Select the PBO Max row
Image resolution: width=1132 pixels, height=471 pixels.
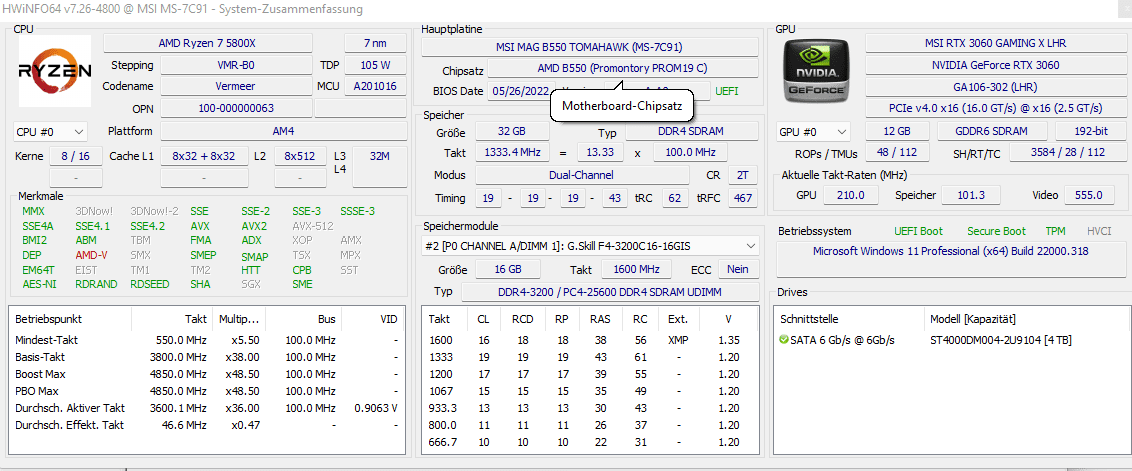click(206, 391)
